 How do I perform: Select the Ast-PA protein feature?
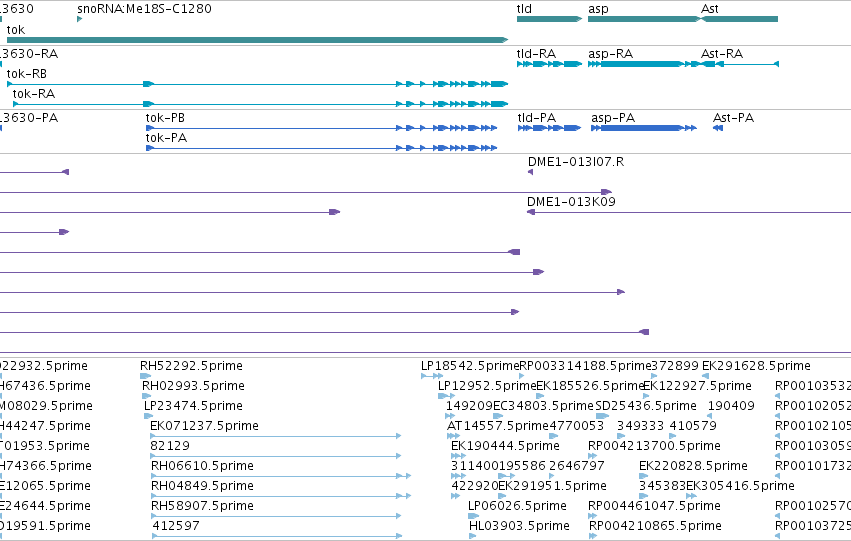point(717,128)
